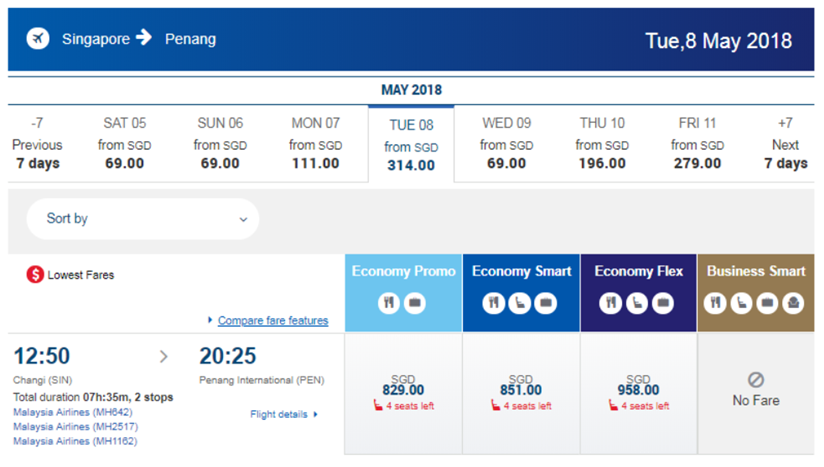824x467 pixels.
Task: Select TUE 08 date tab
Action: point(411,144)
